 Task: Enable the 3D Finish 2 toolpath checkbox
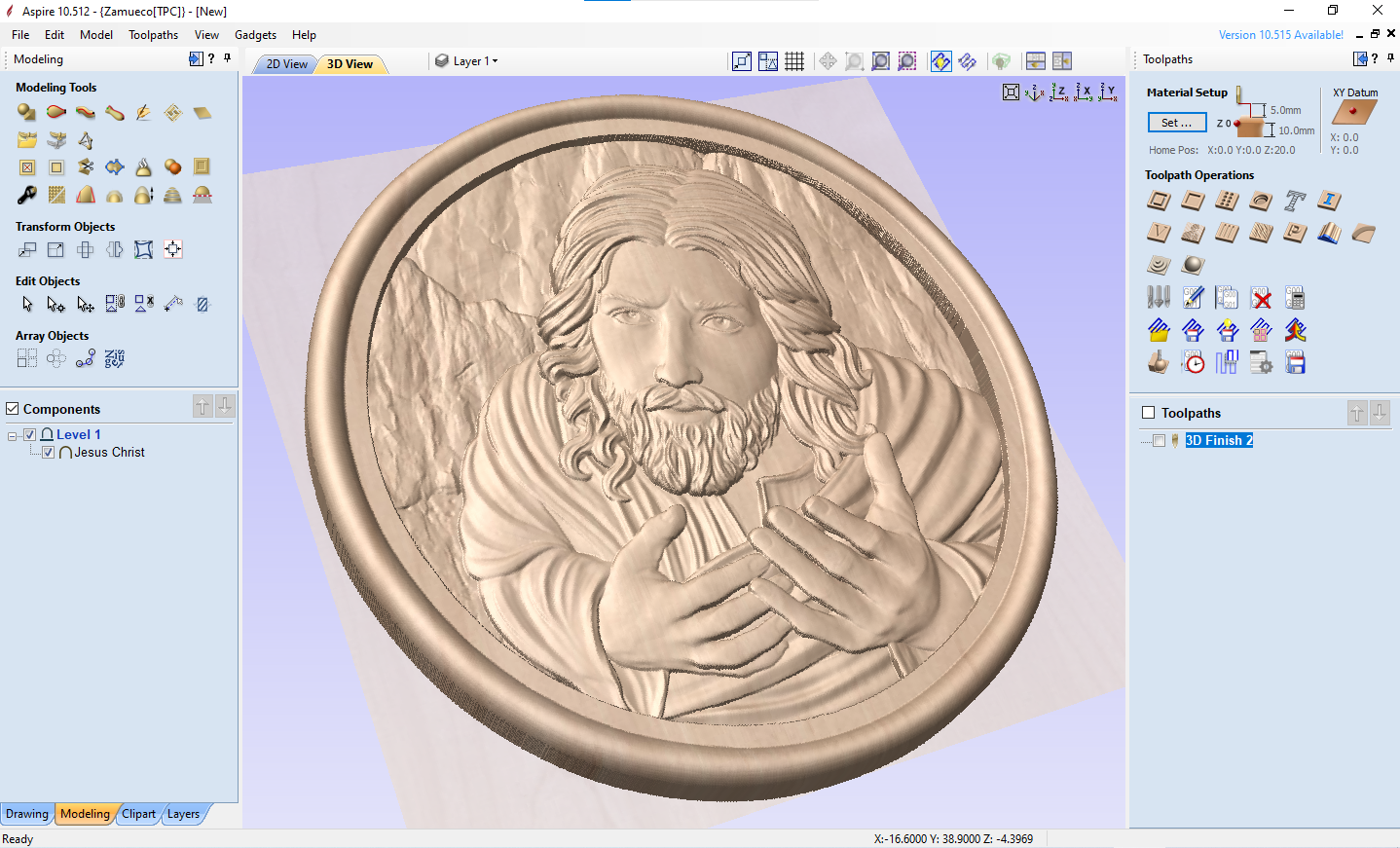pos(1159,441)
